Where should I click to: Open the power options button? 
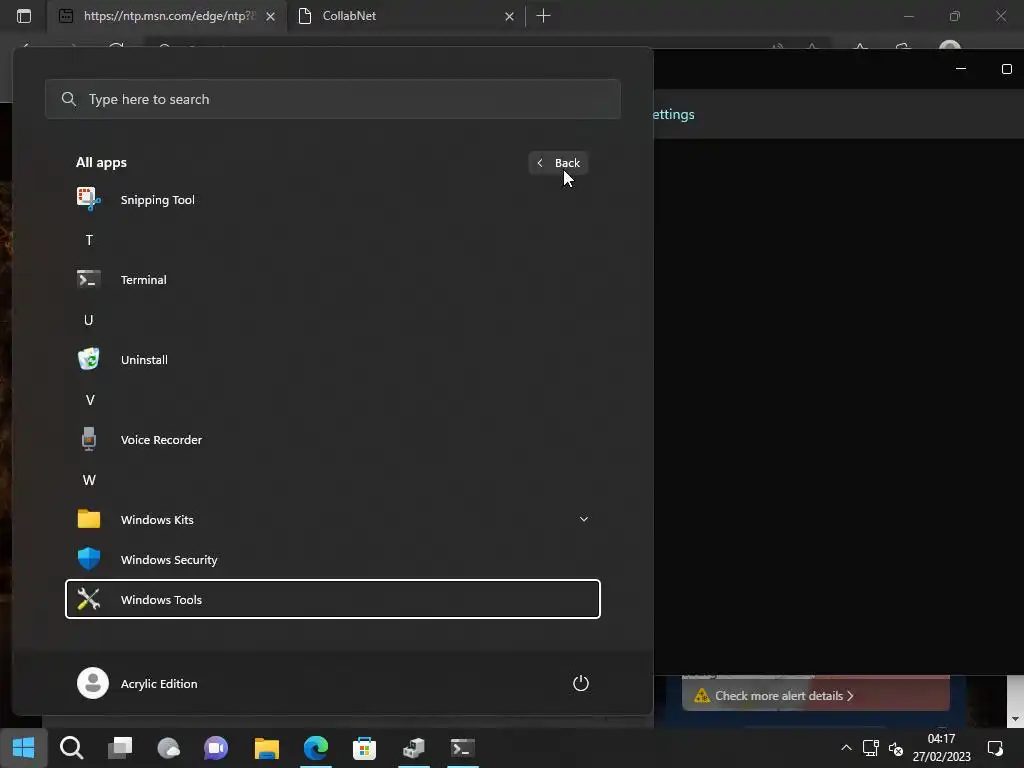(581, 683)
